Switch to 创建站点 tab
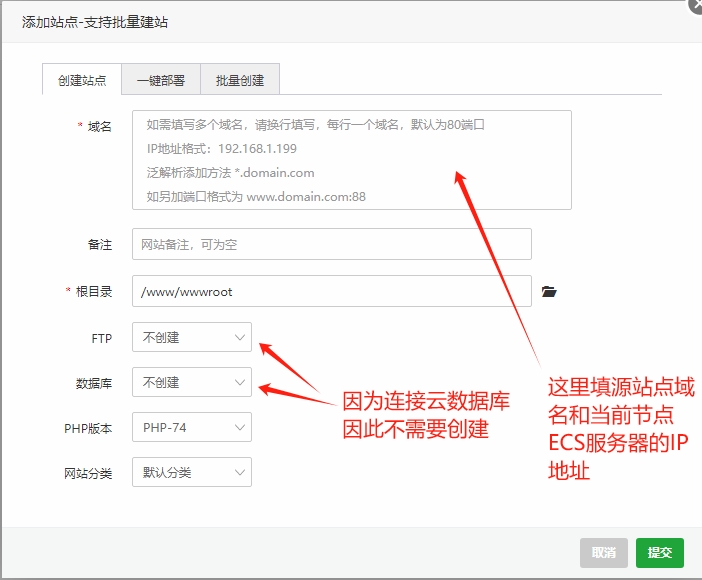This screenshot has width=702, height=580. 82,80
